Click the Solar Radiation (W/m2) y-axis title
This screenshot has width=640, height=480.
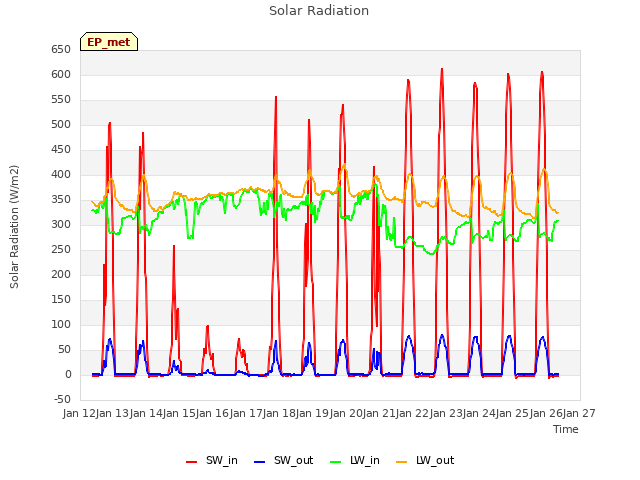[x=14, y=227]
